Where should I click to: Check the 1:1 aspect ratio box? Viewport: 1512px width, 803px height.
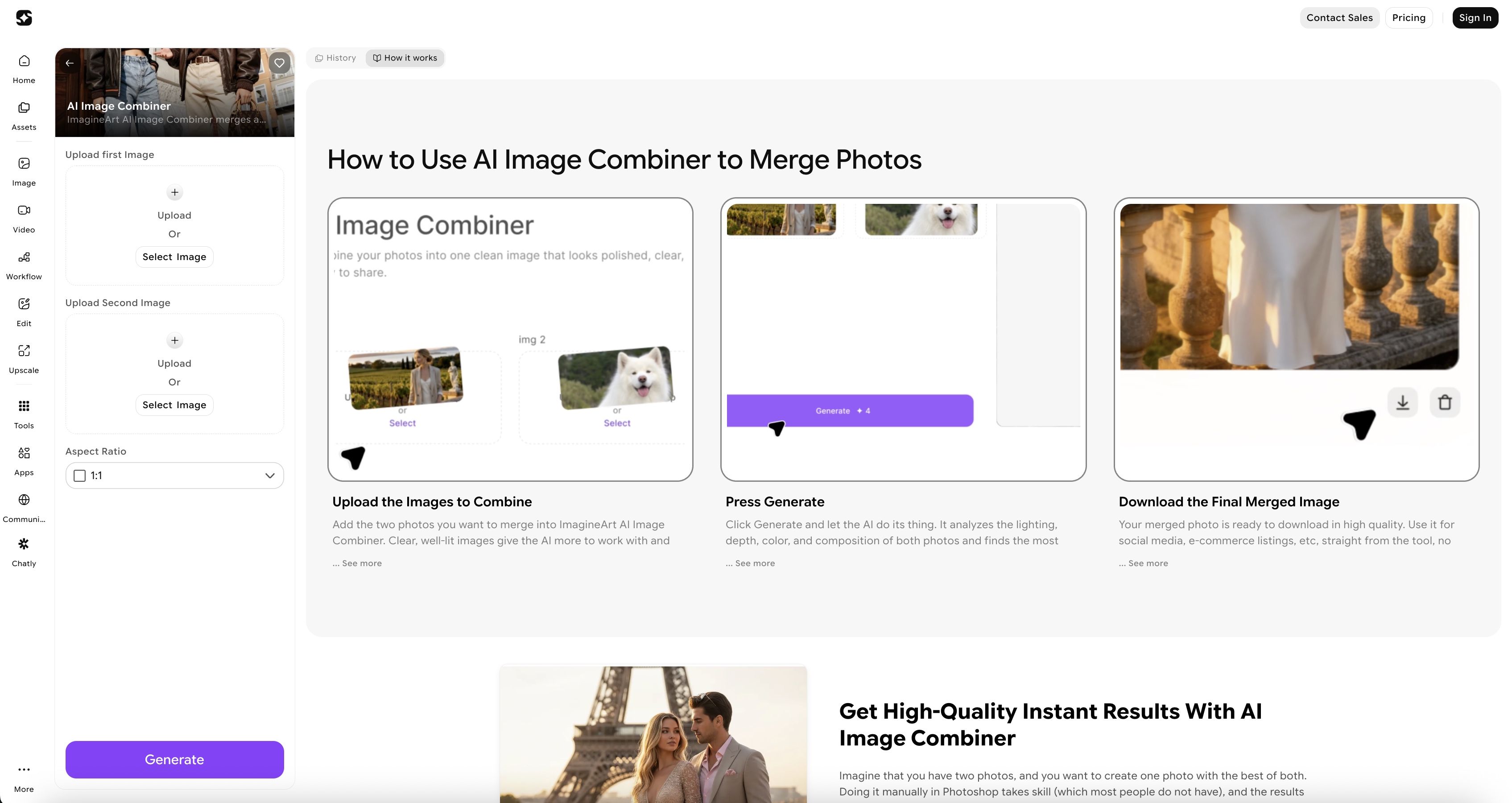(x=80, y=476)
